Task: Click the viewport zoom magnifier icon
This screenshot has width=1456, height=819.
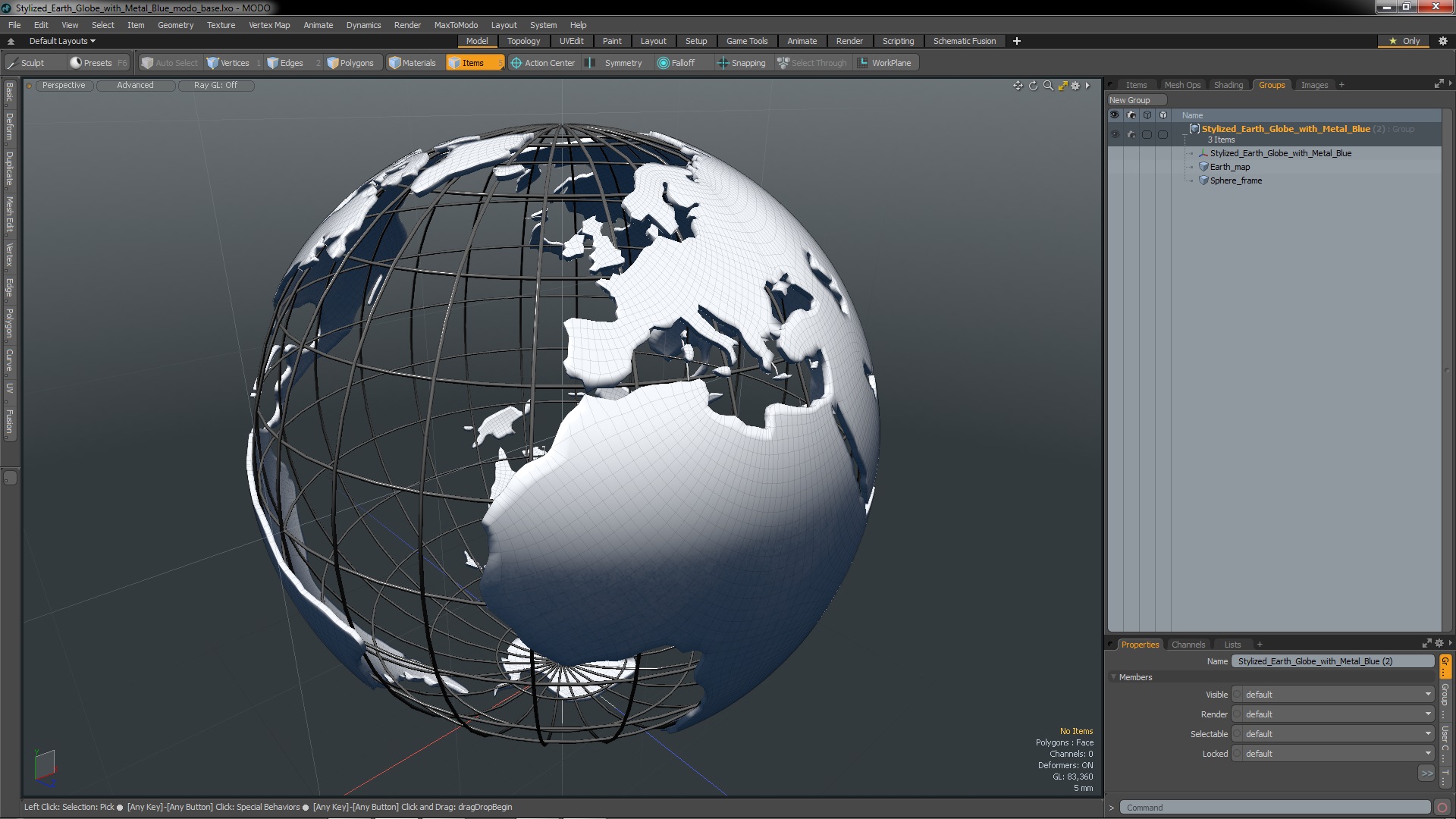Action: [x=1048, y=86]
